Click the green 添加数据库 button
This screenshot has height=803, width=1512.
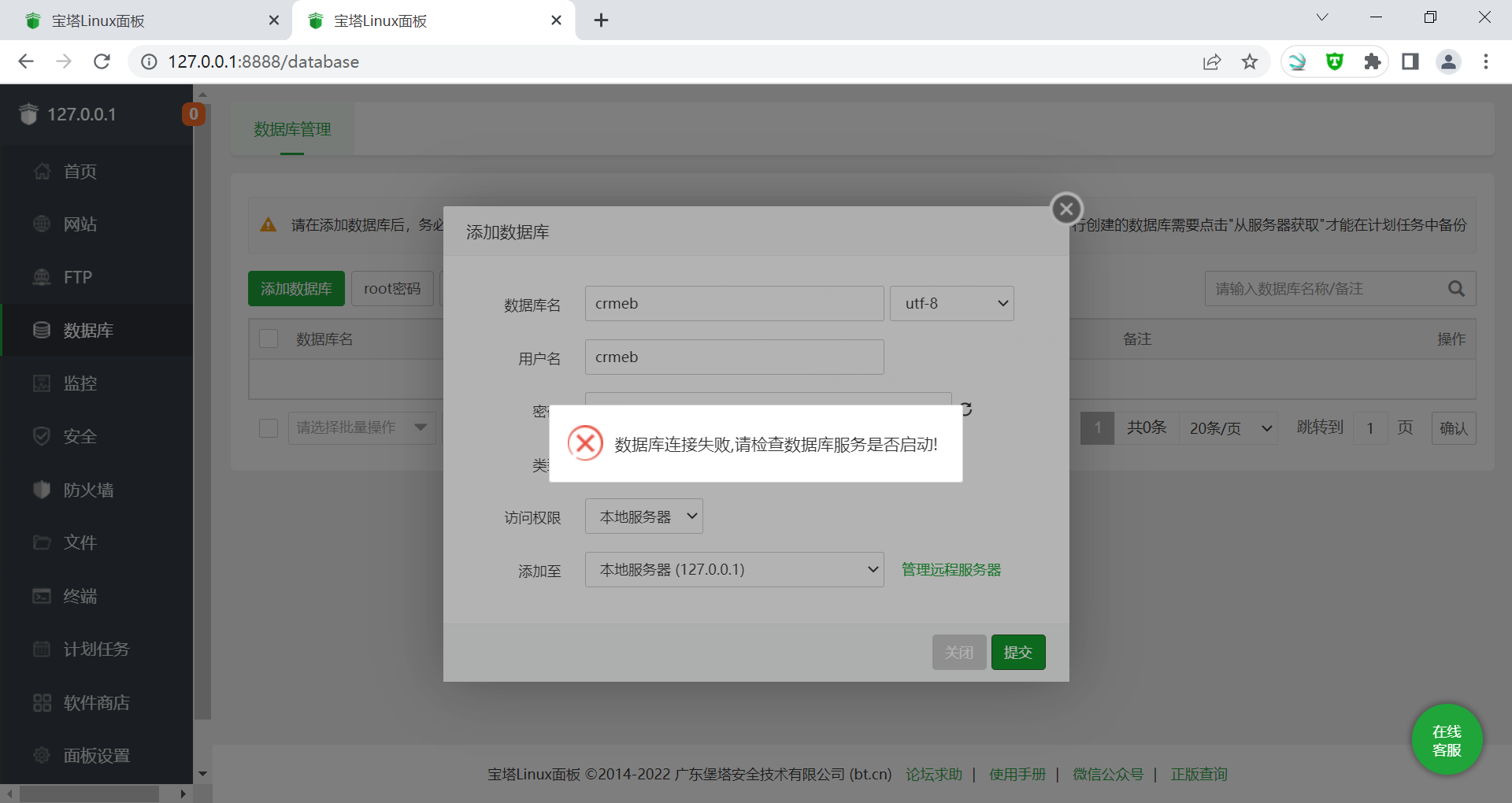296,289
